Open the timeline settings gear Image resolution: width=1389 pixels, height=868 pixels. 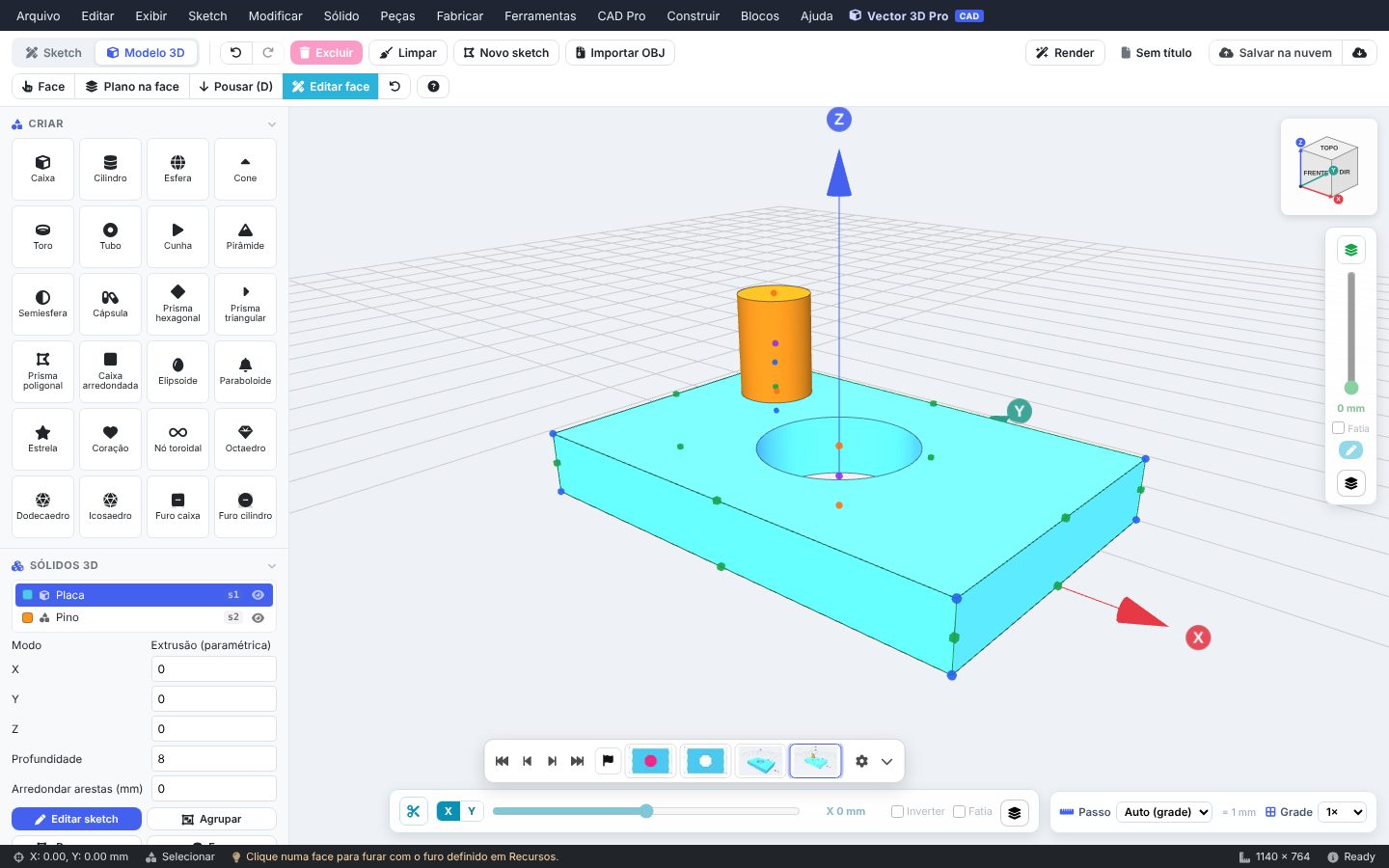click(x=861, y=761)
